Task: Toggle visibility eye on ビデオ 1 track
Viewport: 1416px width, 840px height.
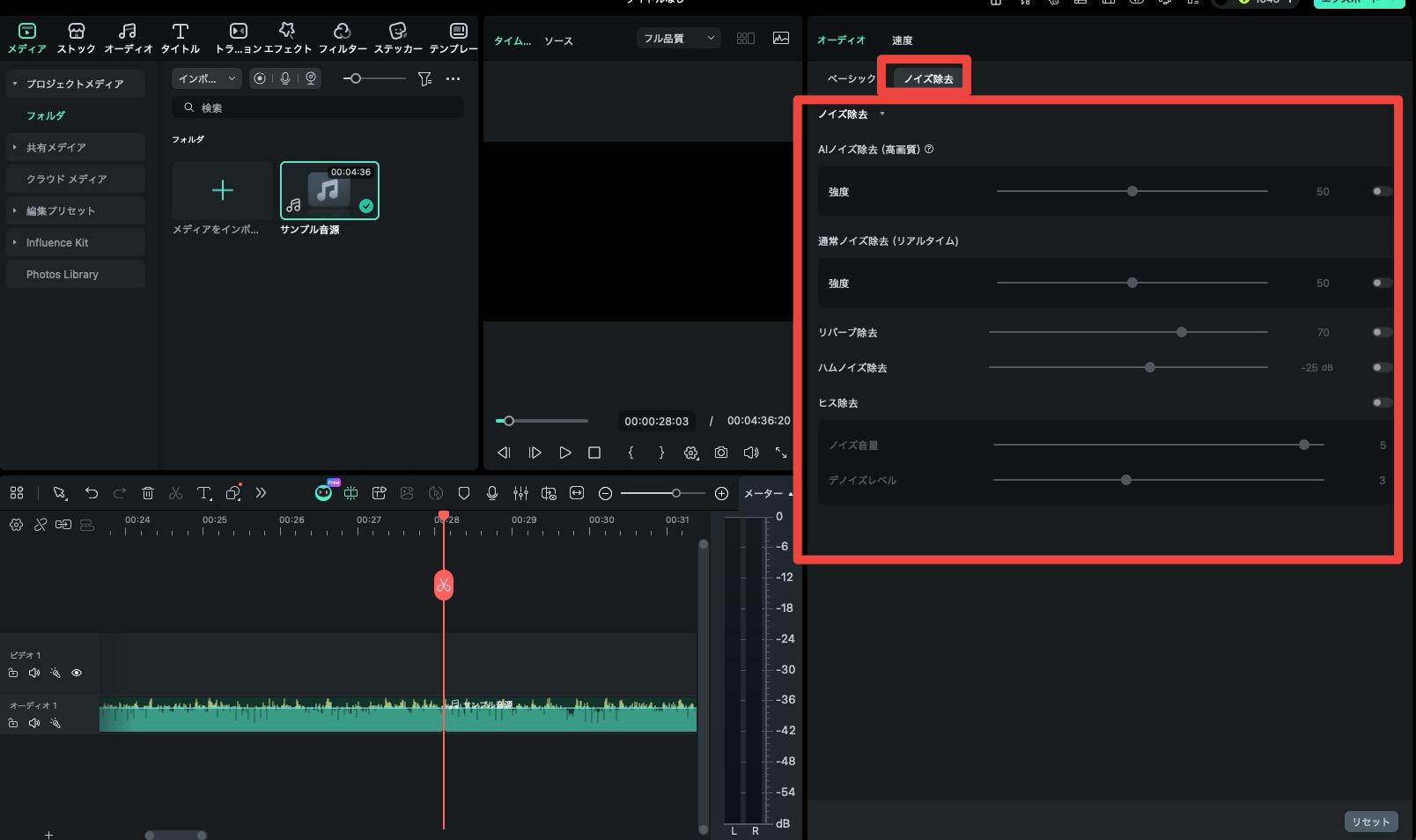Action: pos(77,673)
